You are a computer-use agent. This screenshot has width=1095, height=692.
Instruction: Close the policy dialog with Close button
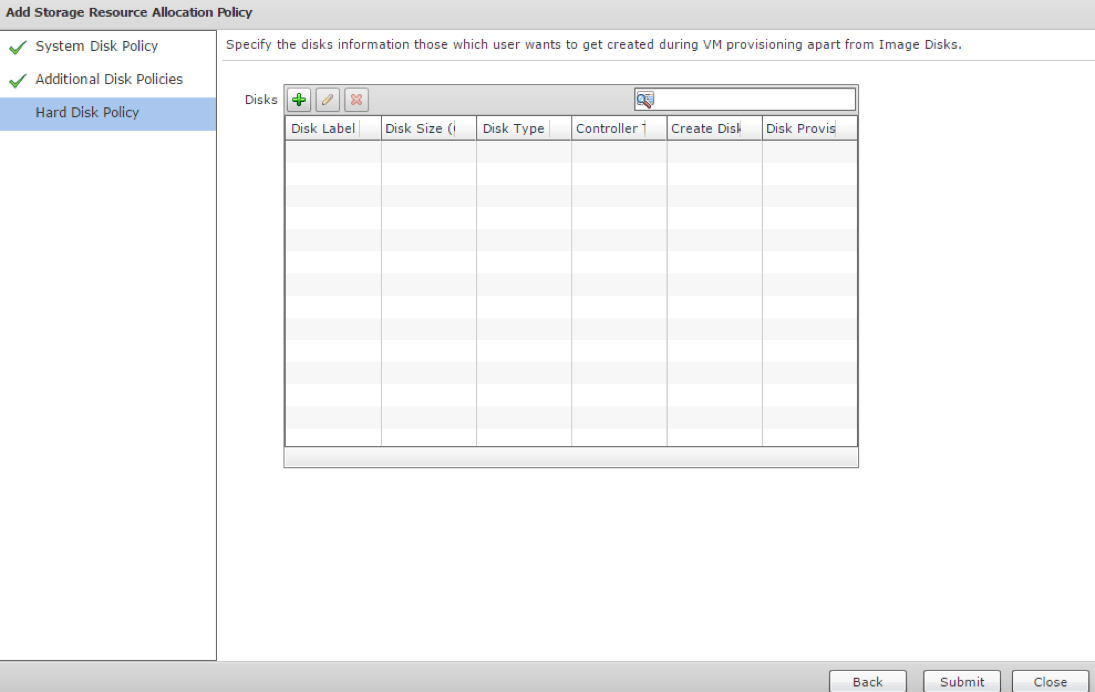click(1050, 682)
